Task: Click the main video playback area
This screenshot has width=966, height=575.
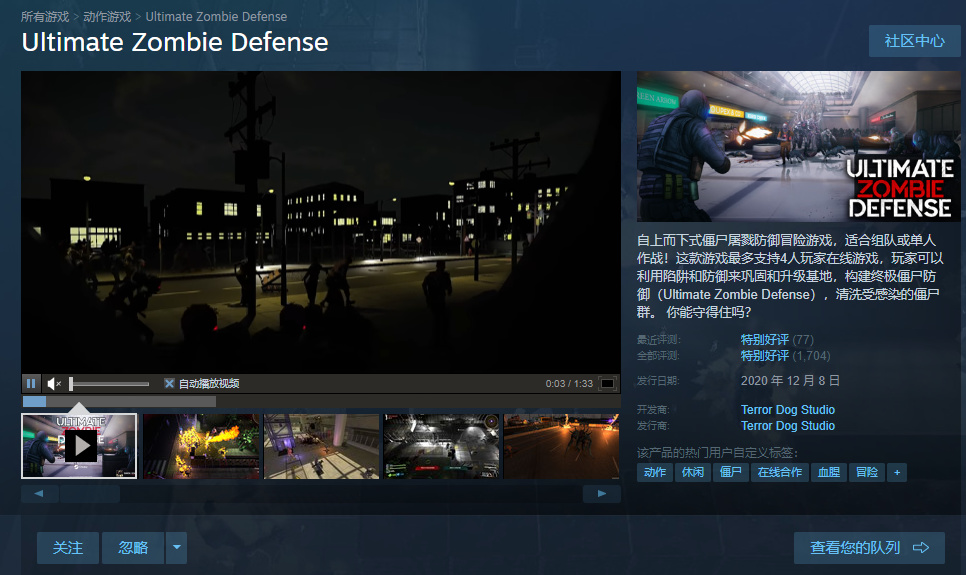Action: (x=321, y=222)
